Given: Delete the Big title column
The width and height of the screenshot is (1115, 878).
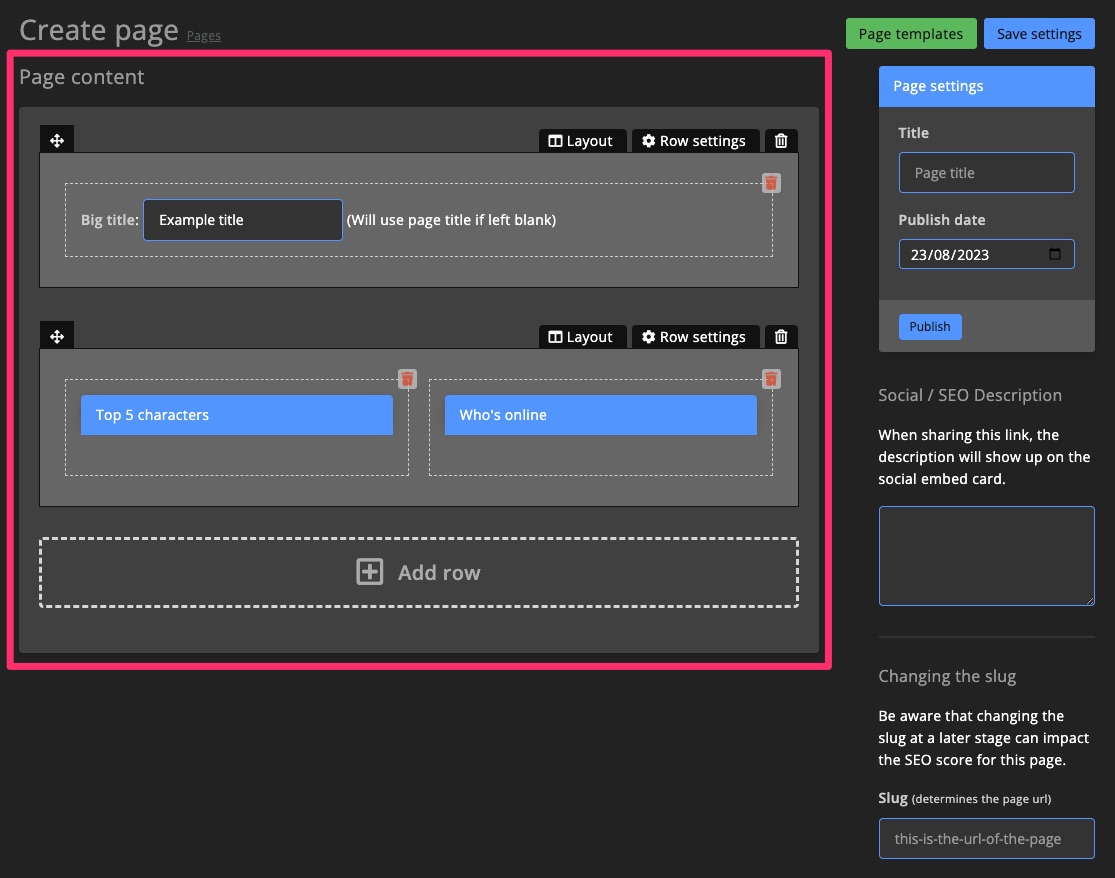Looking at the screenshot, I should click(771, 183).
